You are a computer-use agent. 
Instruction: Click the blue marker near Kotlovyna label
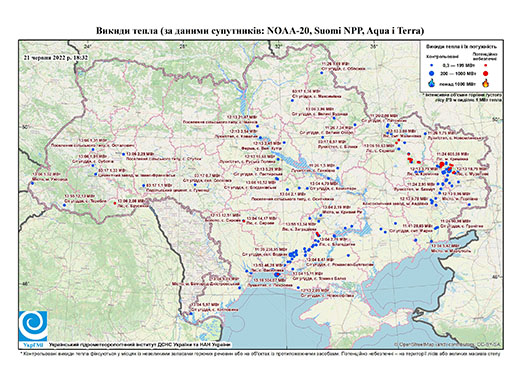[x=191, y=313]
